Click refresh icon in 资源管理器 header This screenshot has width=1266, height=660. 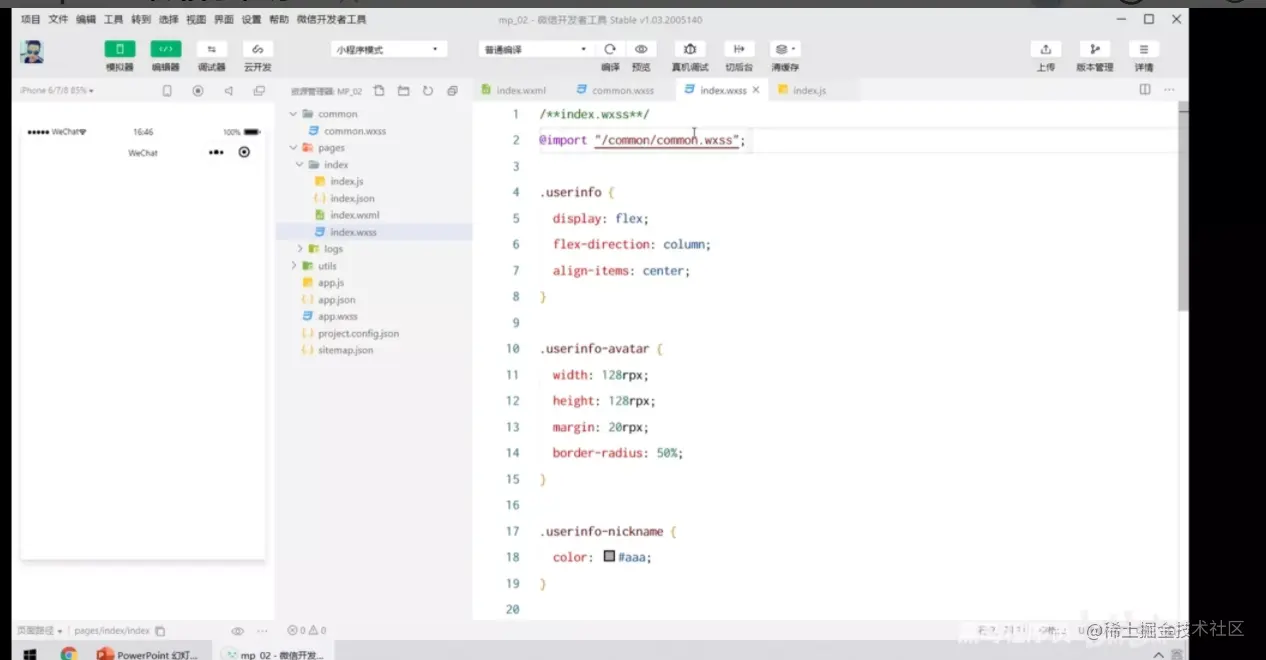tap(428, 91)
